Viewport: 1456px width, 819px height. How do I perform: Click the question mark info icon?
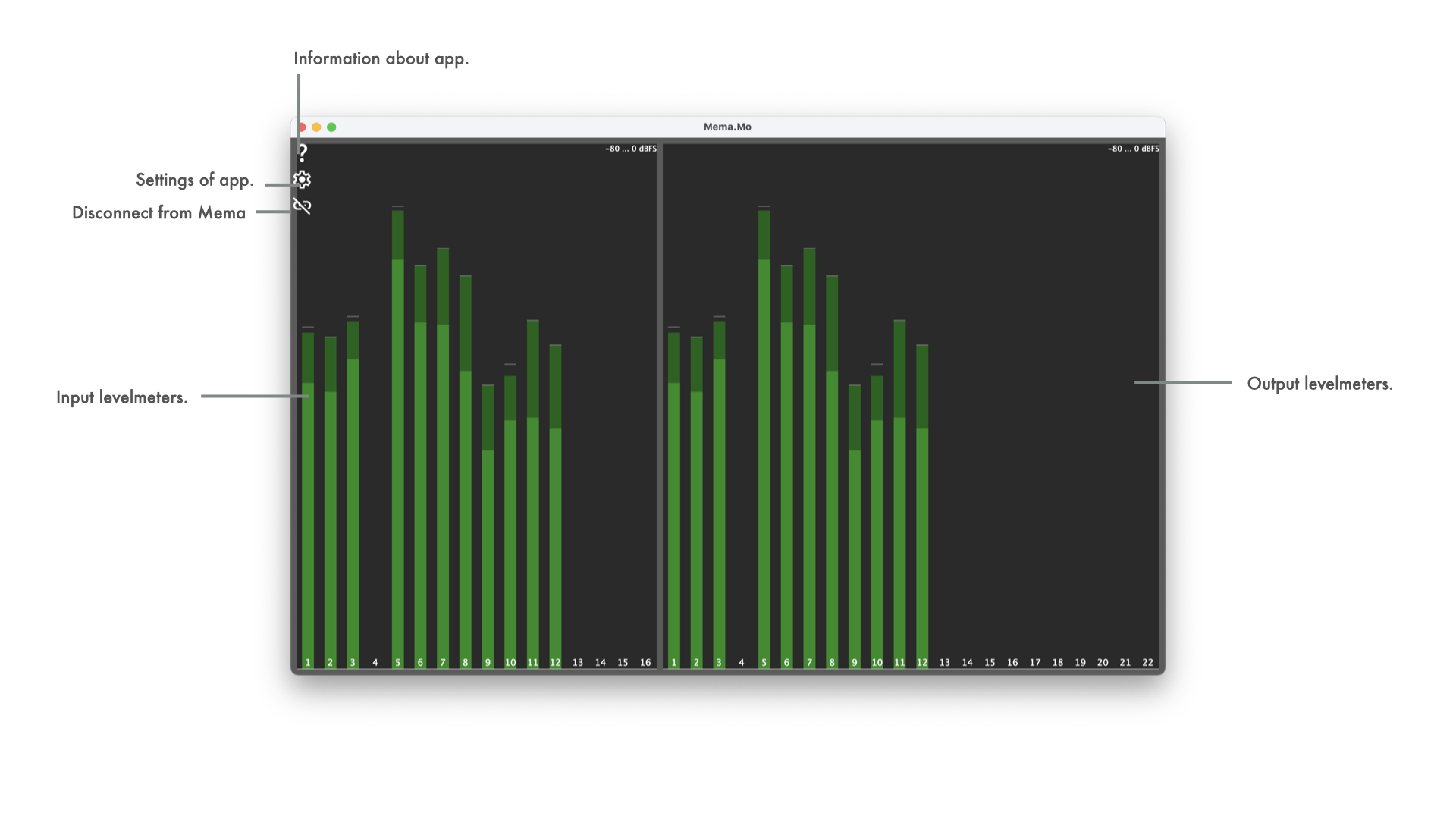(x=303, y=153)
